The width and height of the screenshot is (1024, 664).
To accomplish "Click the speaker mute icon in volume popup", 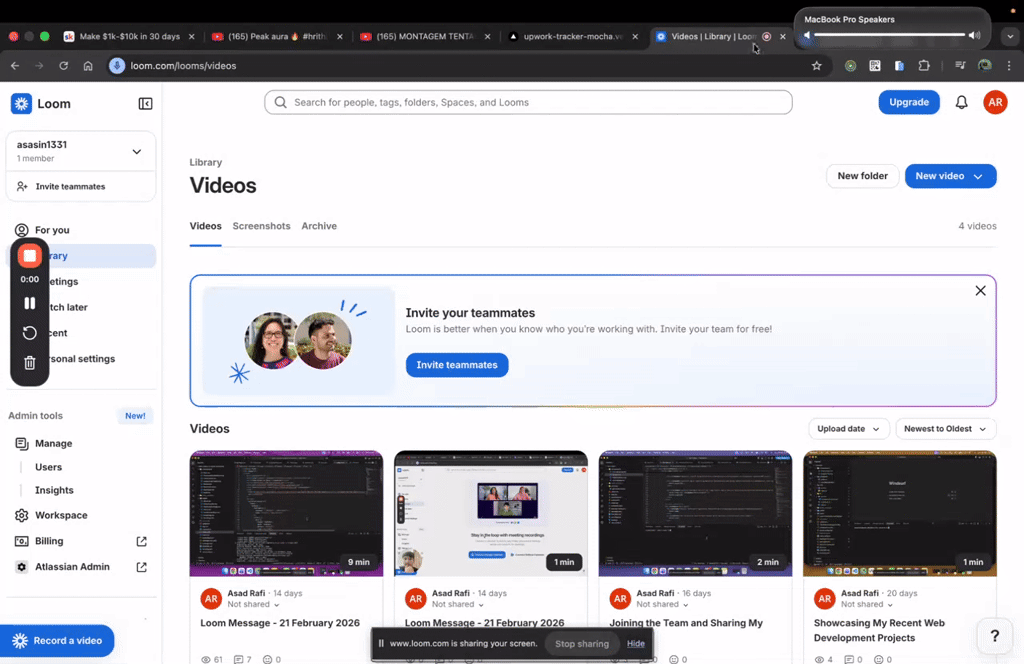I will click(x=807, y=35).
